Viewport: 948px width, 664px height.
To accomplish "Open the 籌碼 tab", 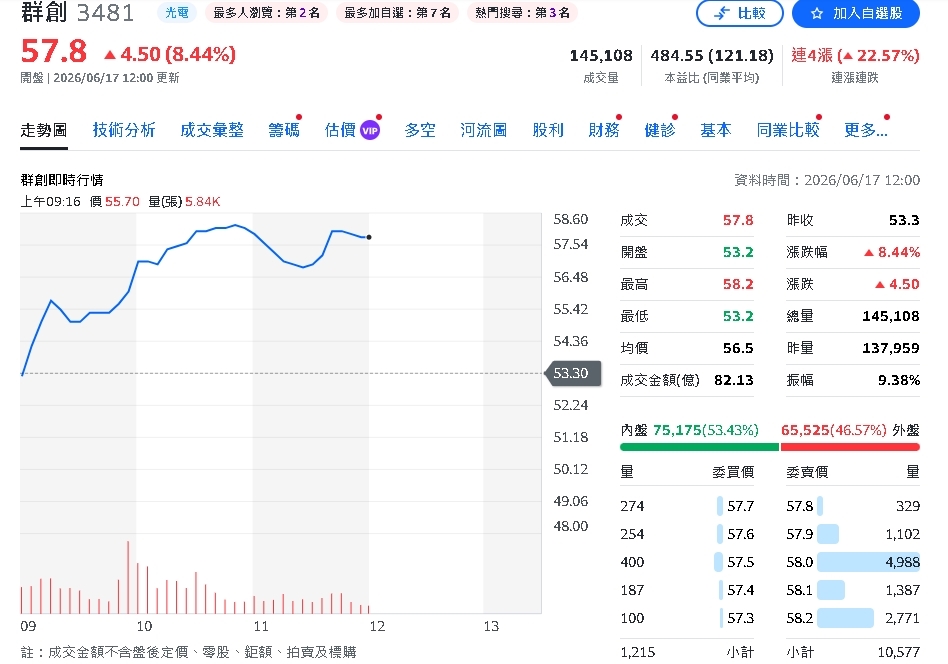I will [x=284, y=130].
